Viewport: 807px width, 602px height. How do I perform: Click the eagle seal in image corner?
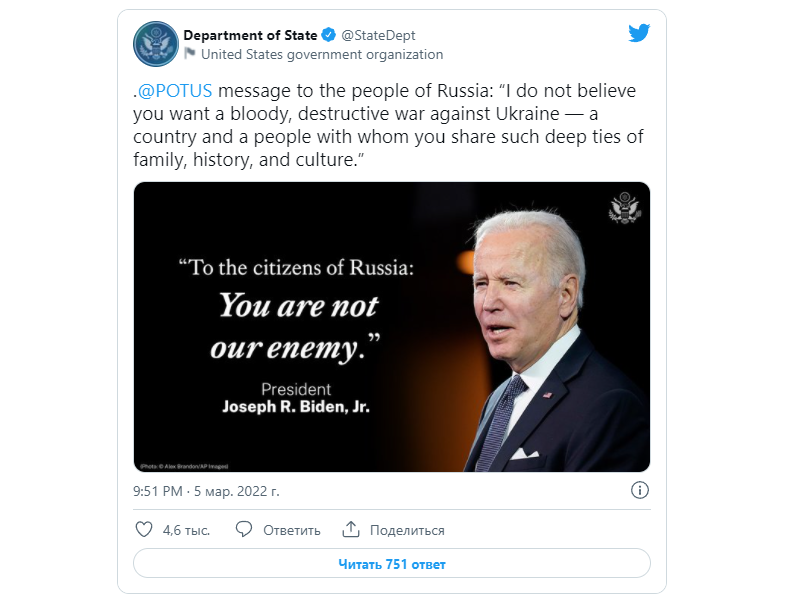(x=624, y=208)
